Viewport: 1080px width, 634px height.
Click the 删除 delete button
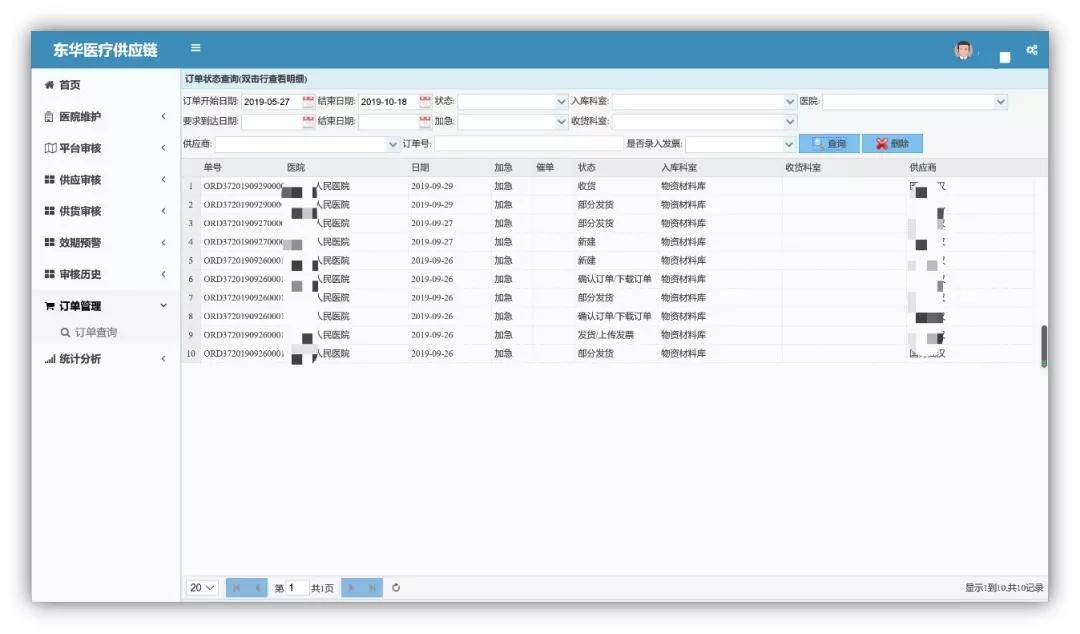[x=892, y=144]
